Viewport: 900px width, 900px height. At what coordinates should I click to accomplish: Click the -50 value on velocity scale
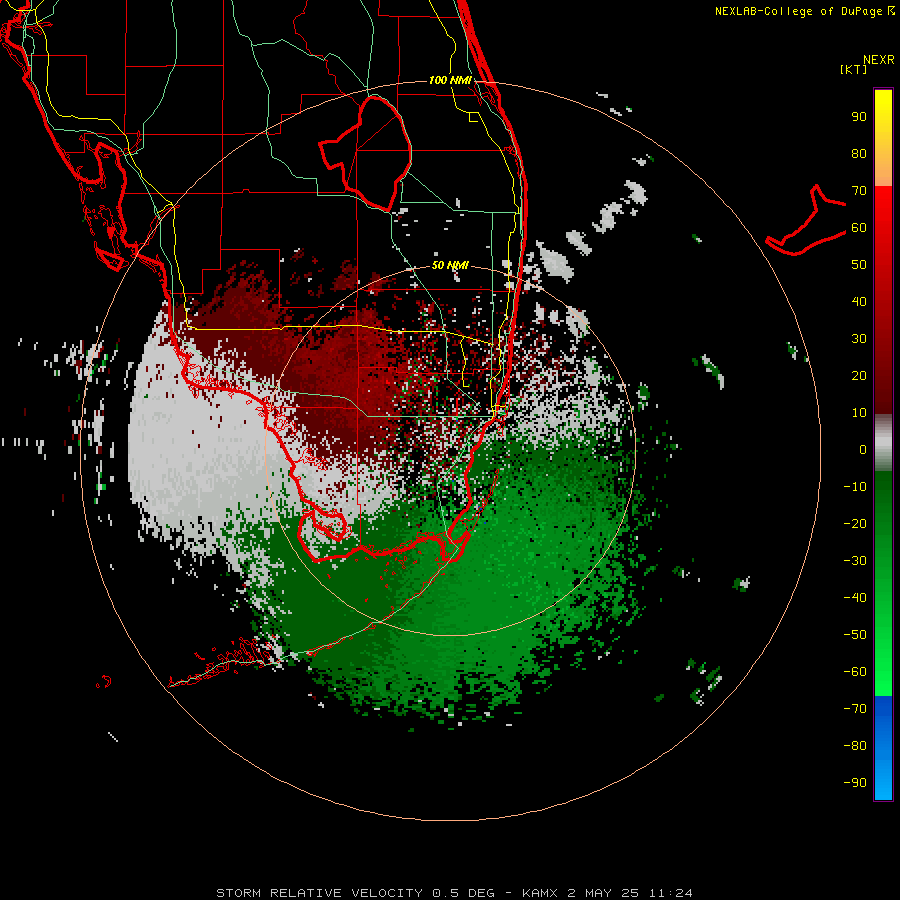(855, 635)
